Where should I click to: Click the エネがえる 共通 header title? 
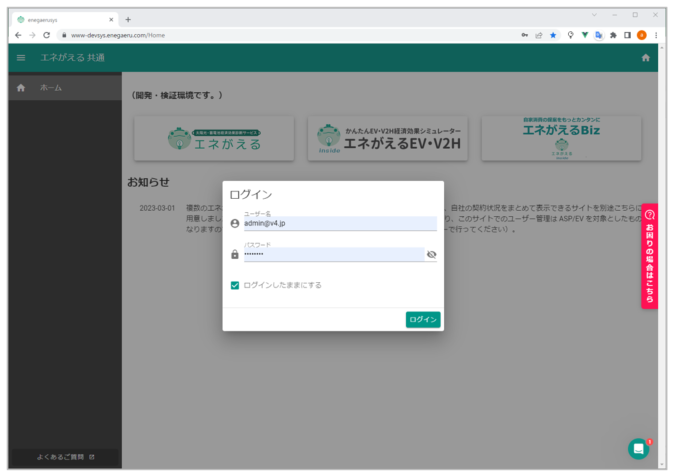(73, 57)
